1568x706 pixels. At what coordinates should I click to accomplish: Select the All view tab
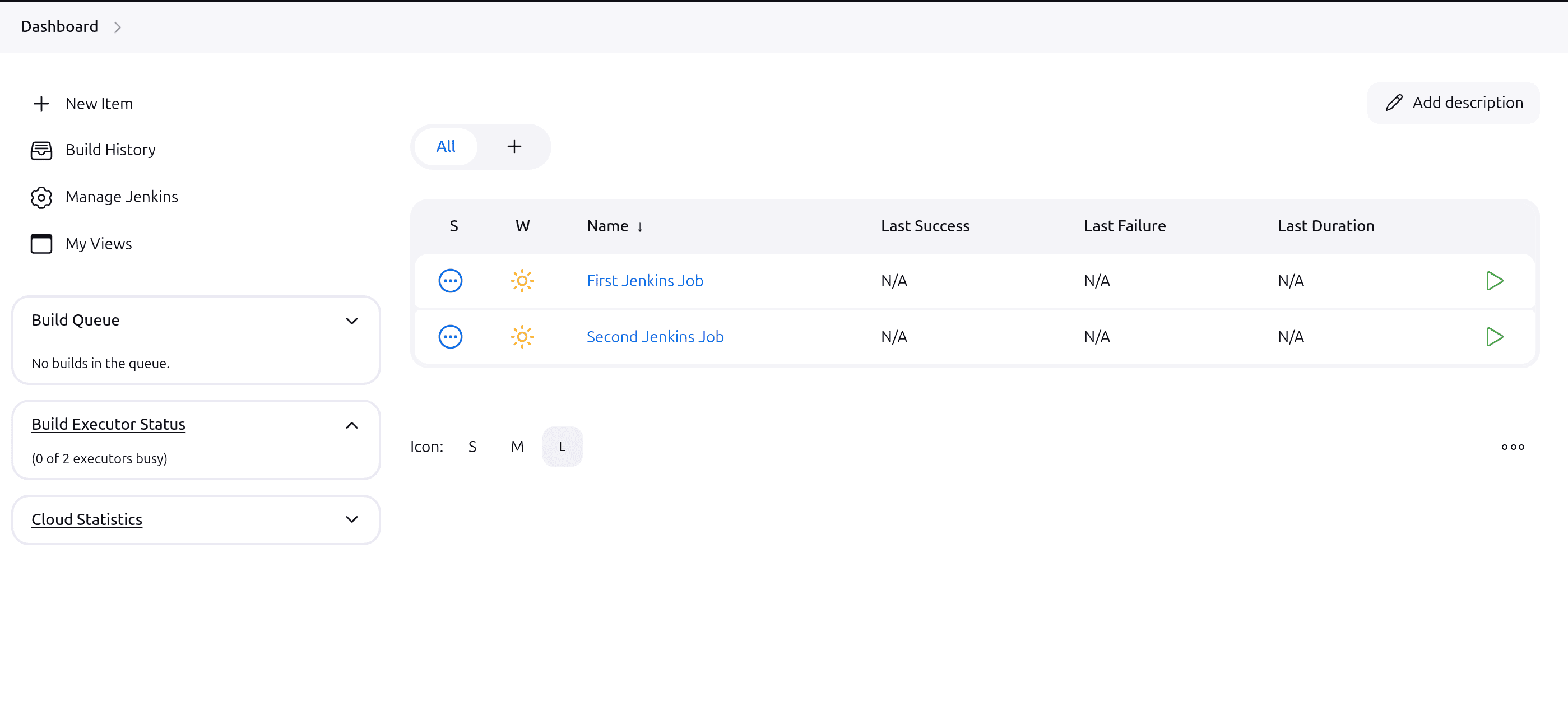[x=446, y=147]
